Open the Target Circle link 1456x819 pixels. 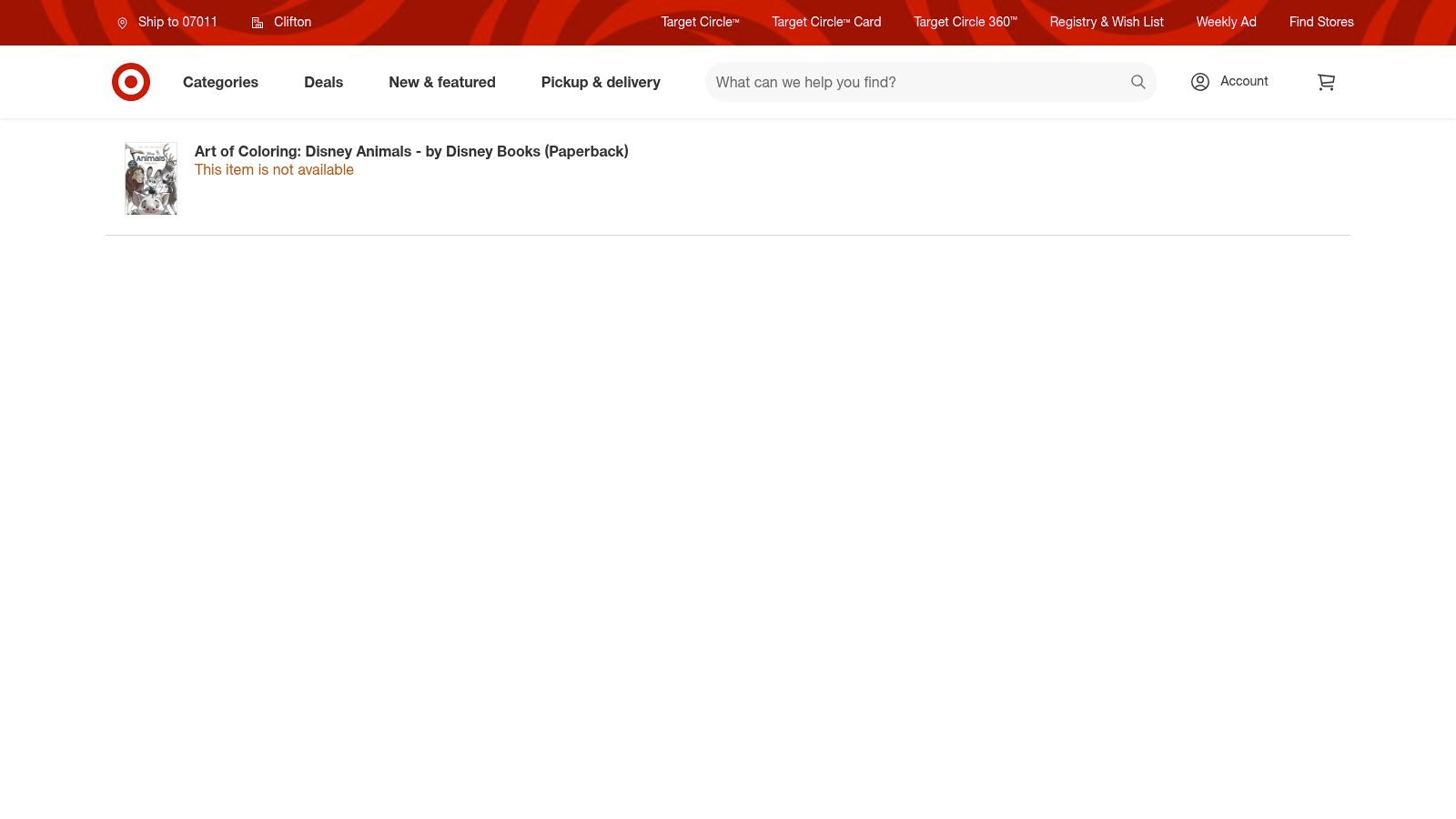pos(700,22)
